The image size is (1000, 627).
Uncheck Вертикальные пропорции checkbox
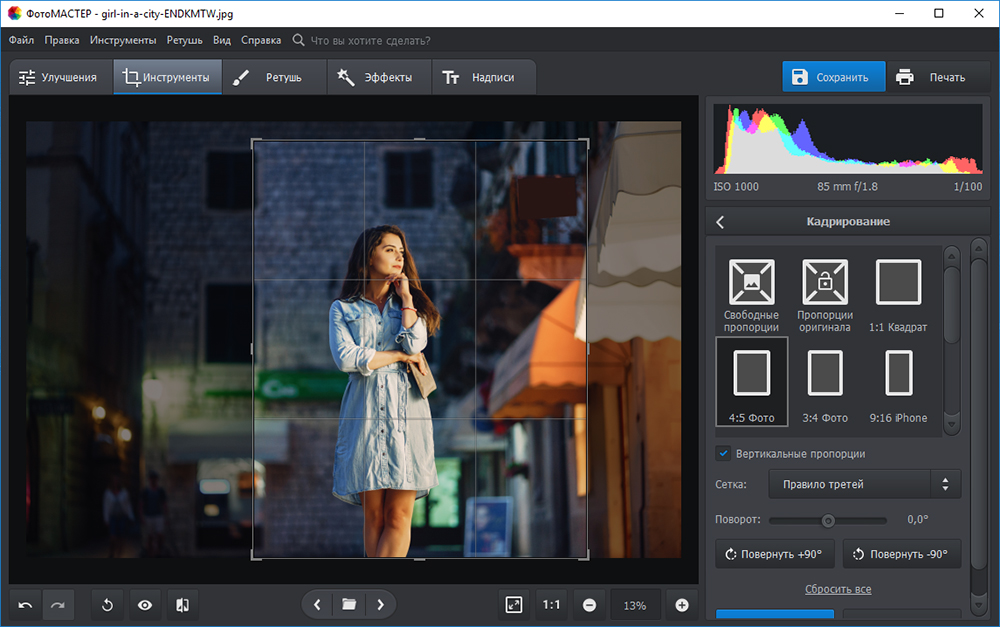[x=724, y=453]
